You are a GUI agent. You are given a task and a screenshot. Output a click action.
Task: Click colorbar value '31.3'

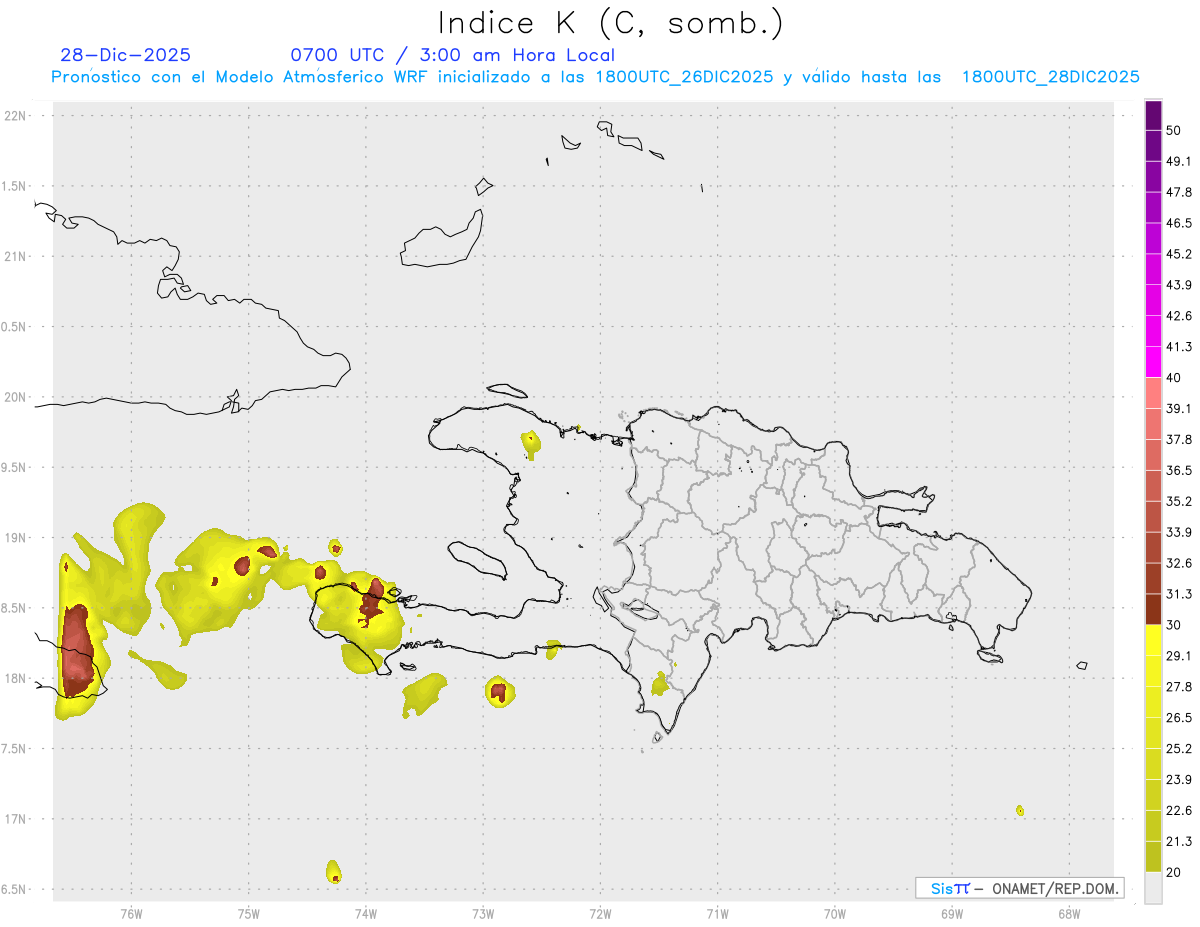click(1179, 594)
